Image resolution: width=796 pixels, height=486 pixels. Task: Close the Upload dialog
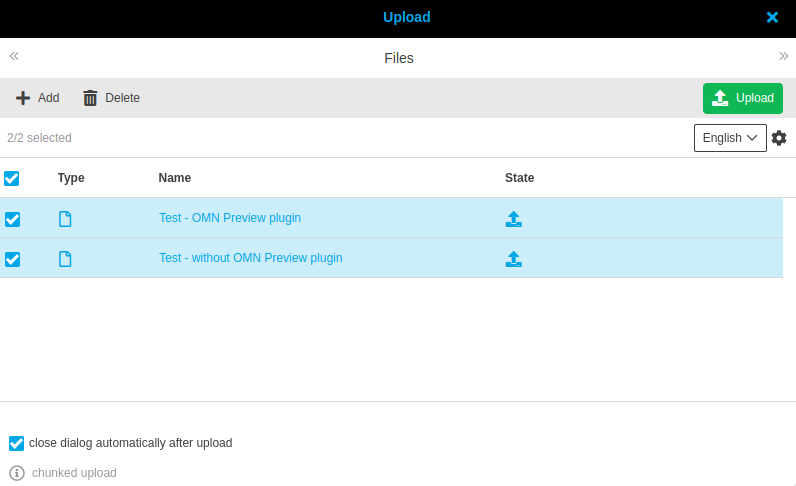coord(772,17)
